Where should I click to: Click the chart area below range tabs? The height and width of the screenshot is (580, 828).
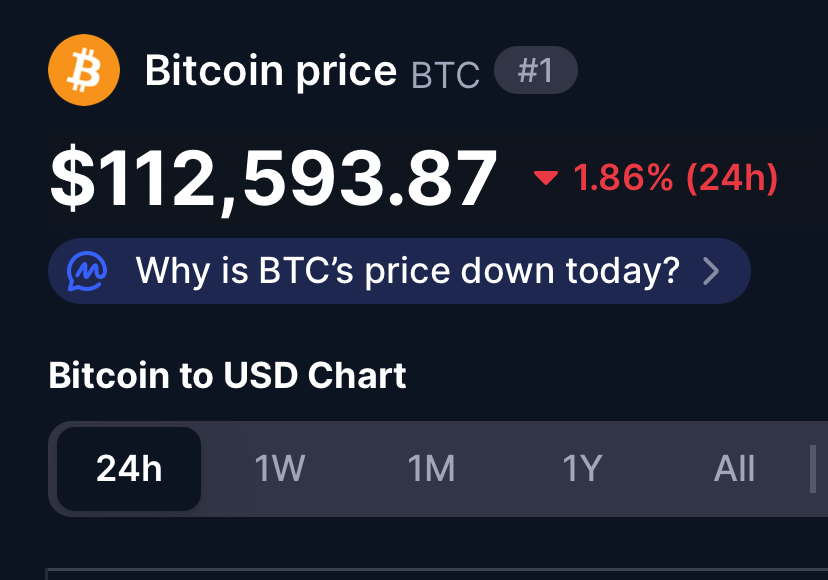[x=430, y=574]
